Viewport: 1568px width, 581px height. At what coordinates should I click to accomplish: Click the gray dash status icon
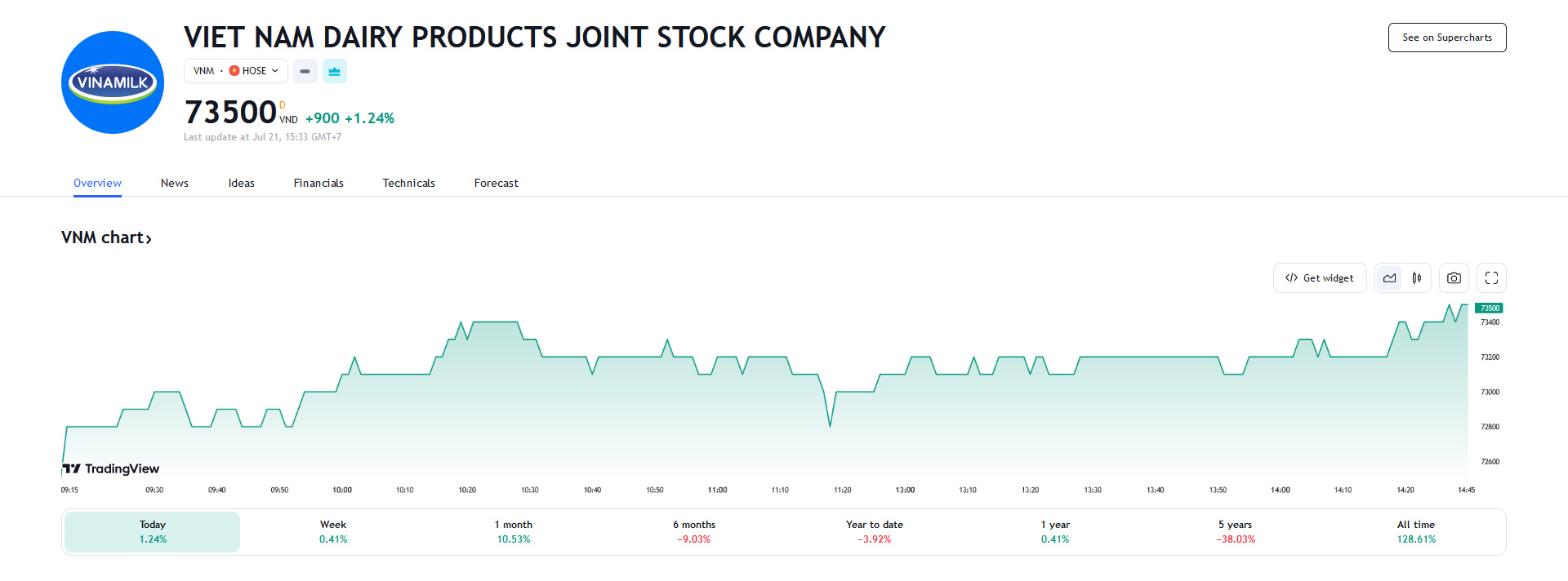click(305, 71)
